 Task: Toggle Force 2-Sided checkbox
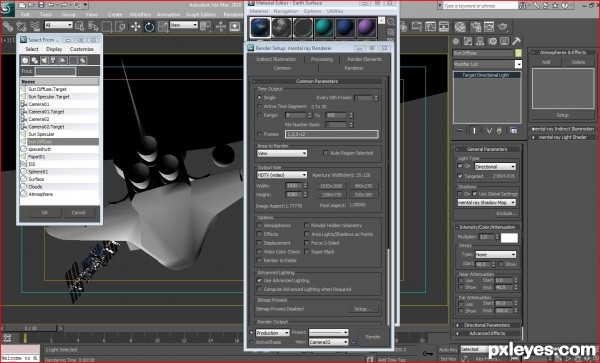(x=307, y=243)
